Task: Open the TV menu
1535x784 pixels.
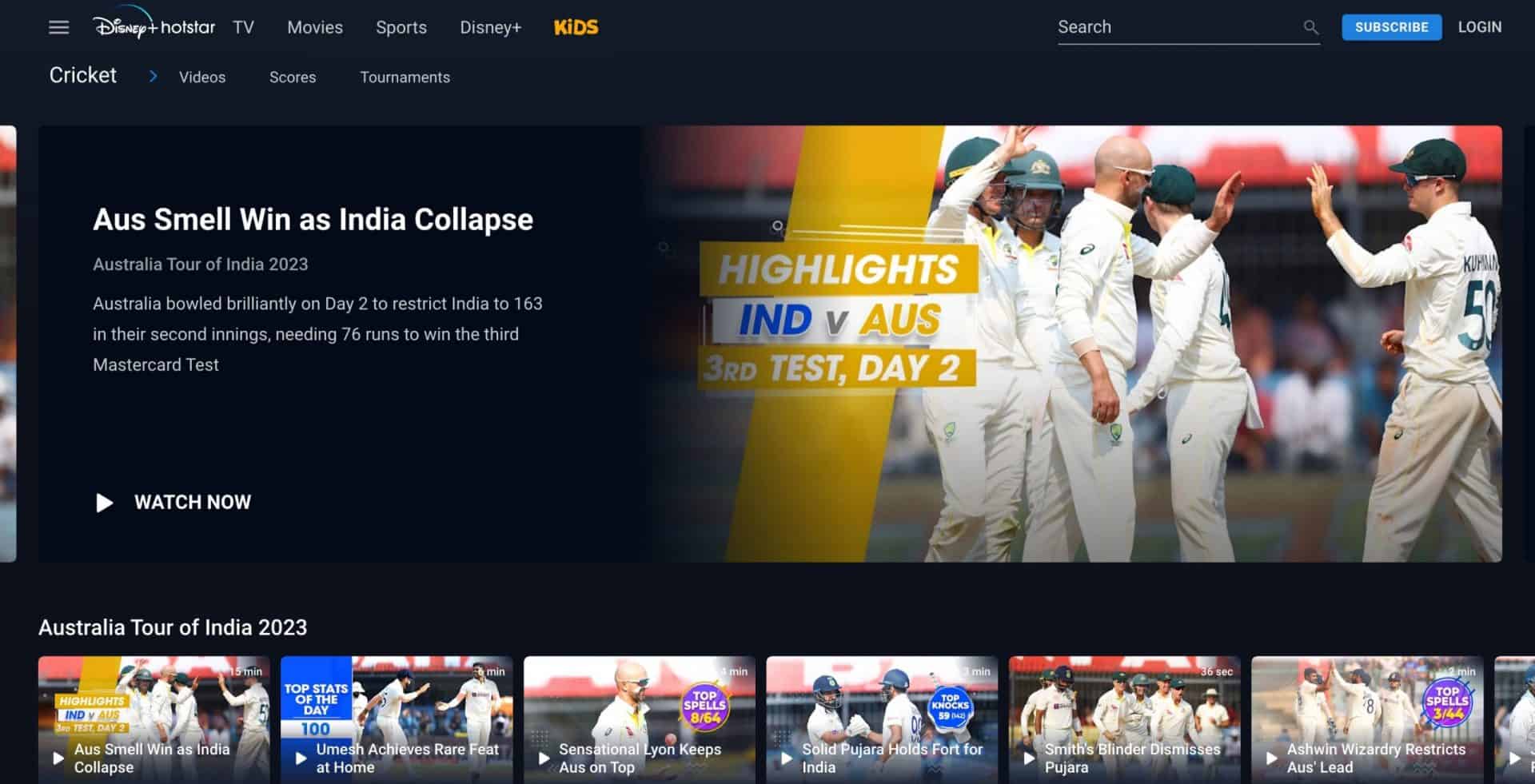Action: [x=243, y=27]
